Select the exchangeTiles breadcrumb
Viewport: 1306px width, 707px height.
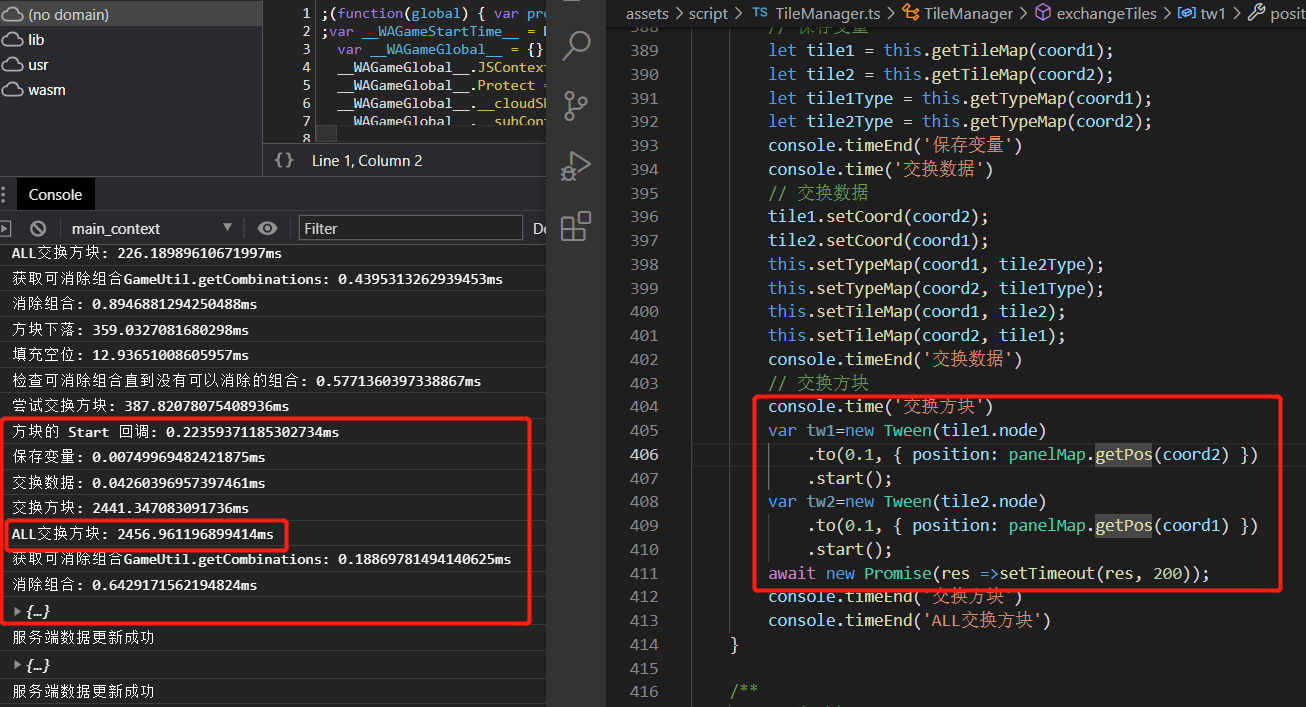(1106, 13)
